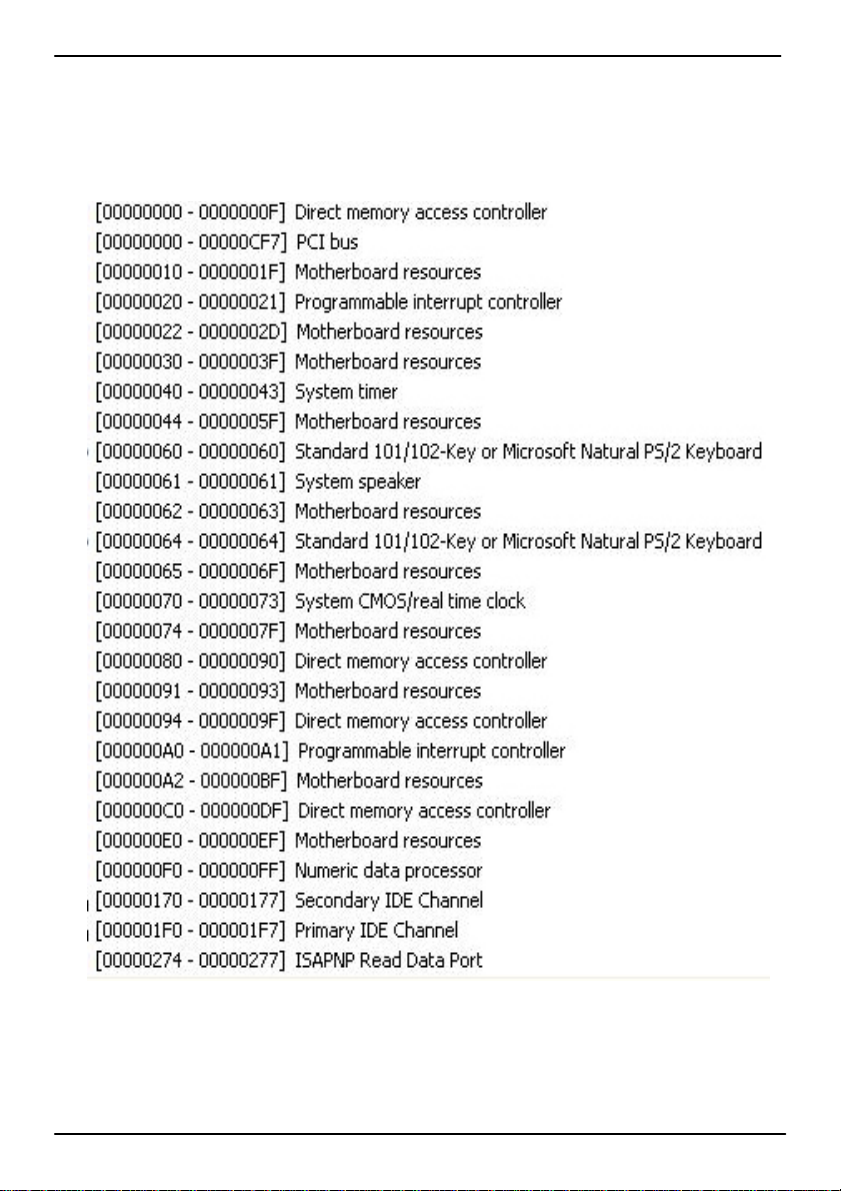
Task: Select Motherboard resources at 000000E0 - 000000EF
Action: (x=288, y=841)
